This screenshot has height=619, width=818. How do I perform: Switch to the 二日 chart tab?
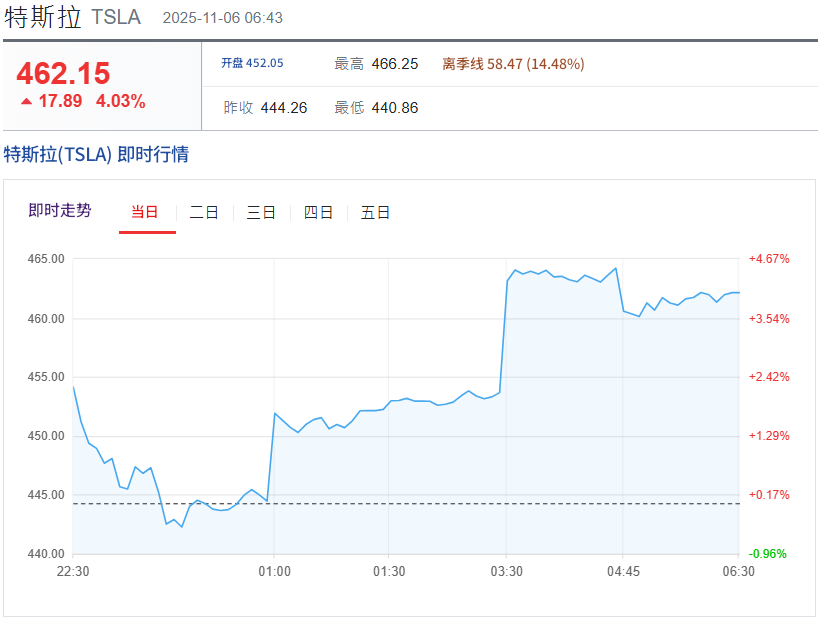(204, 212)
